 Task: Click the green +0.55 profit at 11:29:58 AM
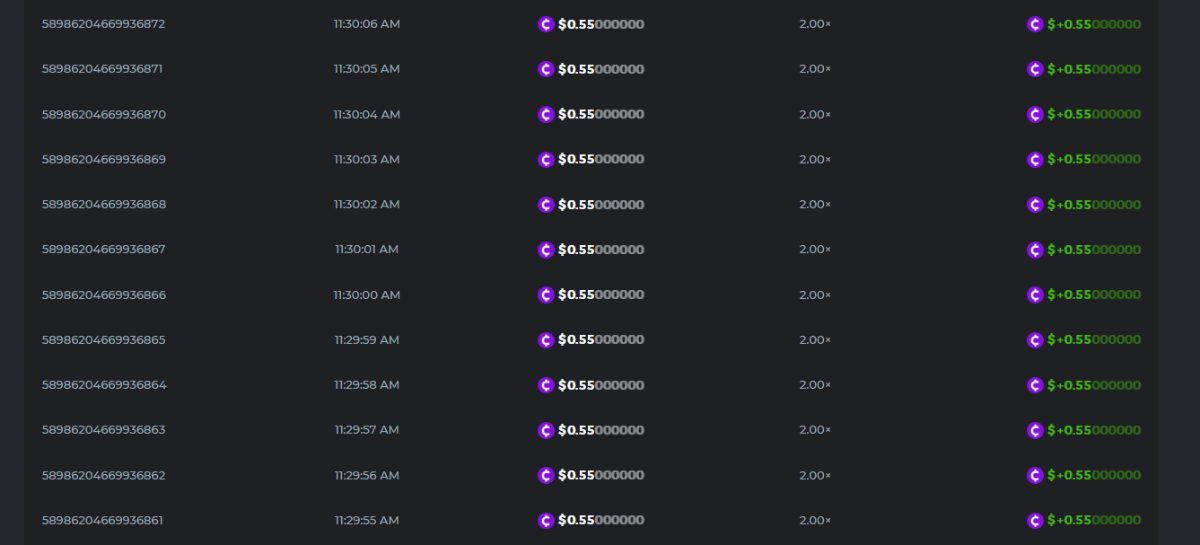1094,385
